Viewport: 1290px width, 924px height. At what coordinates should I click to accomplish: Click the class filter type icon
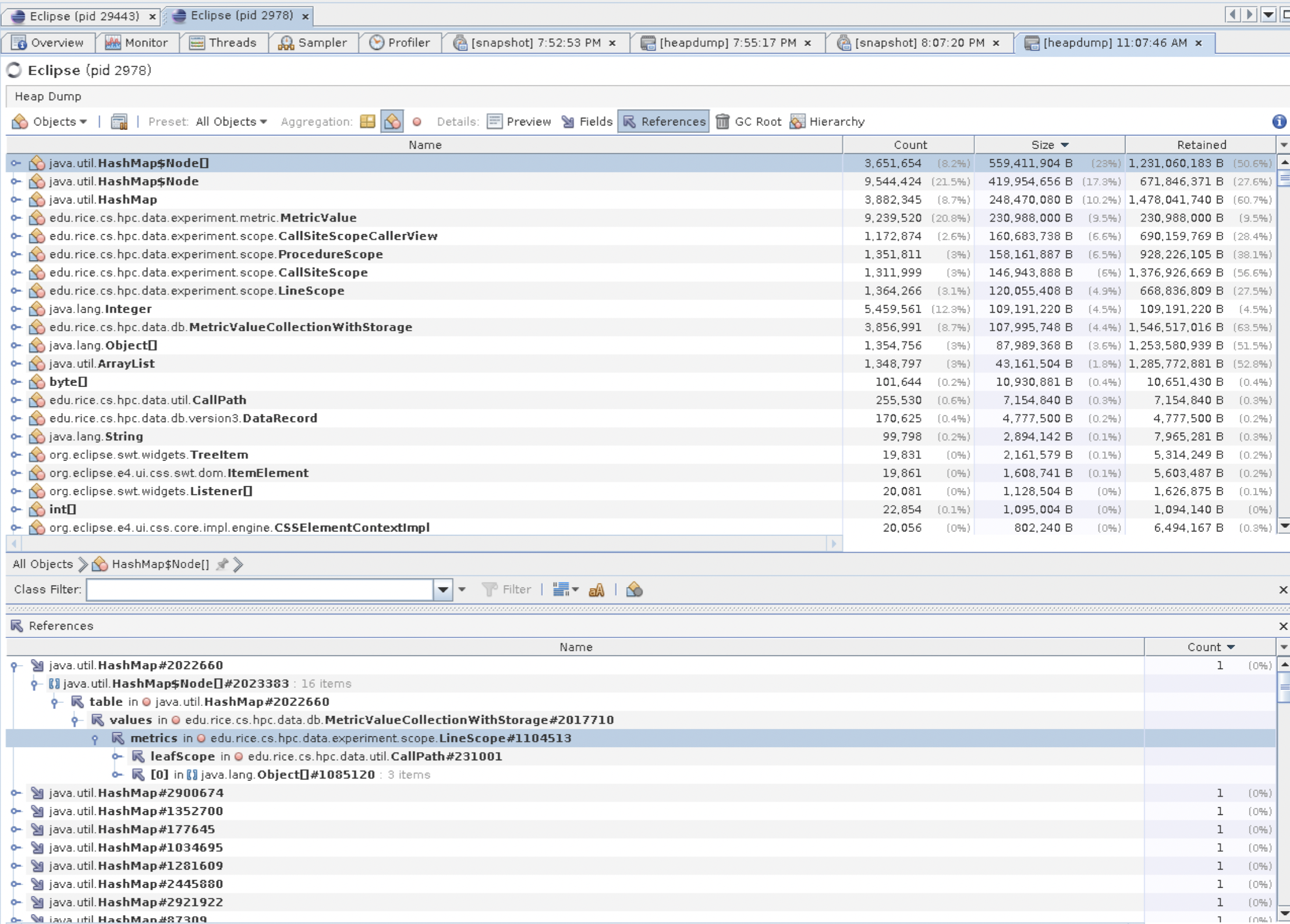(634, 590)
